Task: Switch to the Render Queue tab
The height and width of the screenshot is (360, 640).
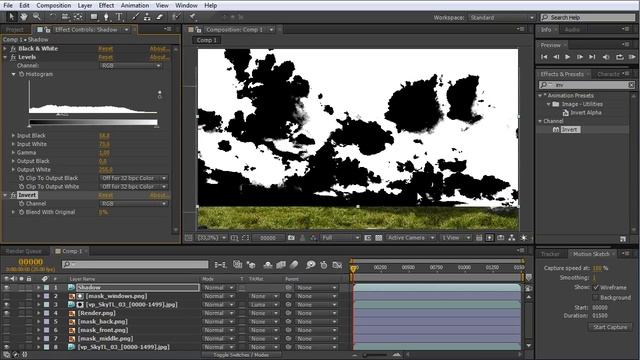Action: (23, 251)
